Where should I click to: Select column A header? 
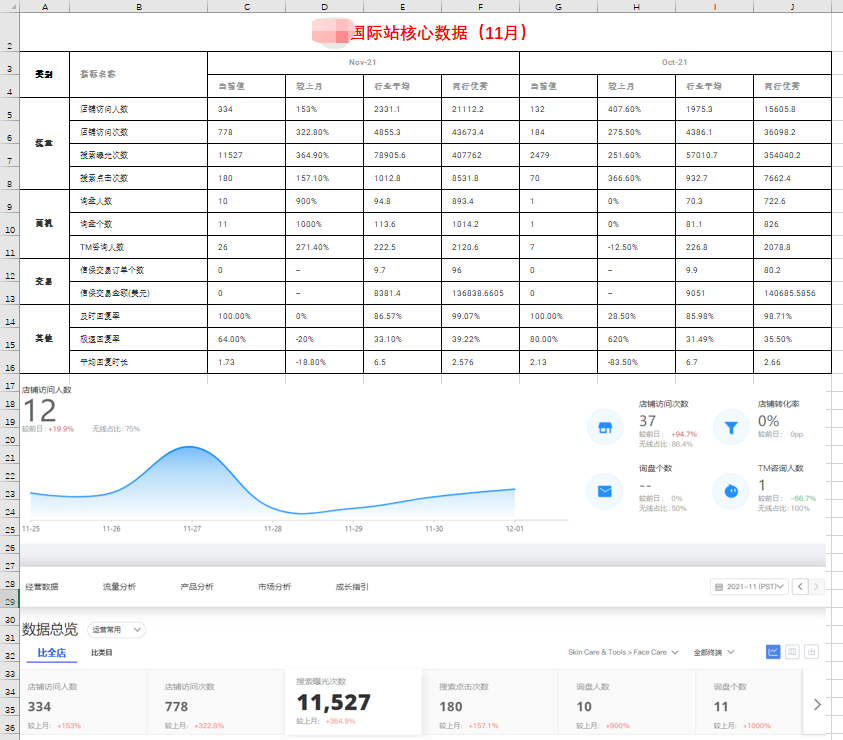pyautogui.click(x=45, y=6)
